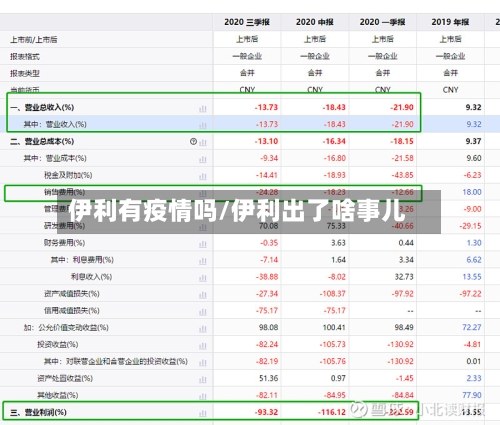Click the 报表类型 row label
Viewport: 500px width, 425px height.
[25, 74]
